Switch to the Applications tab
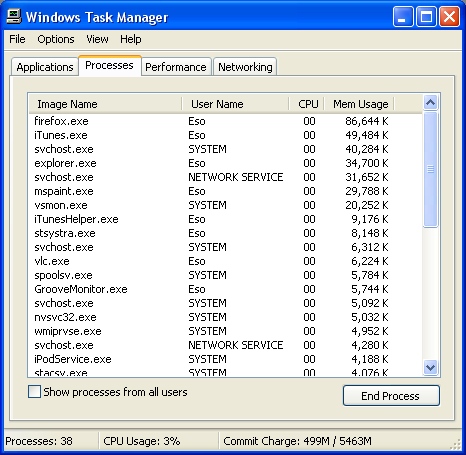The width and height of the screenshot is (466, 455). pos(45,67)
